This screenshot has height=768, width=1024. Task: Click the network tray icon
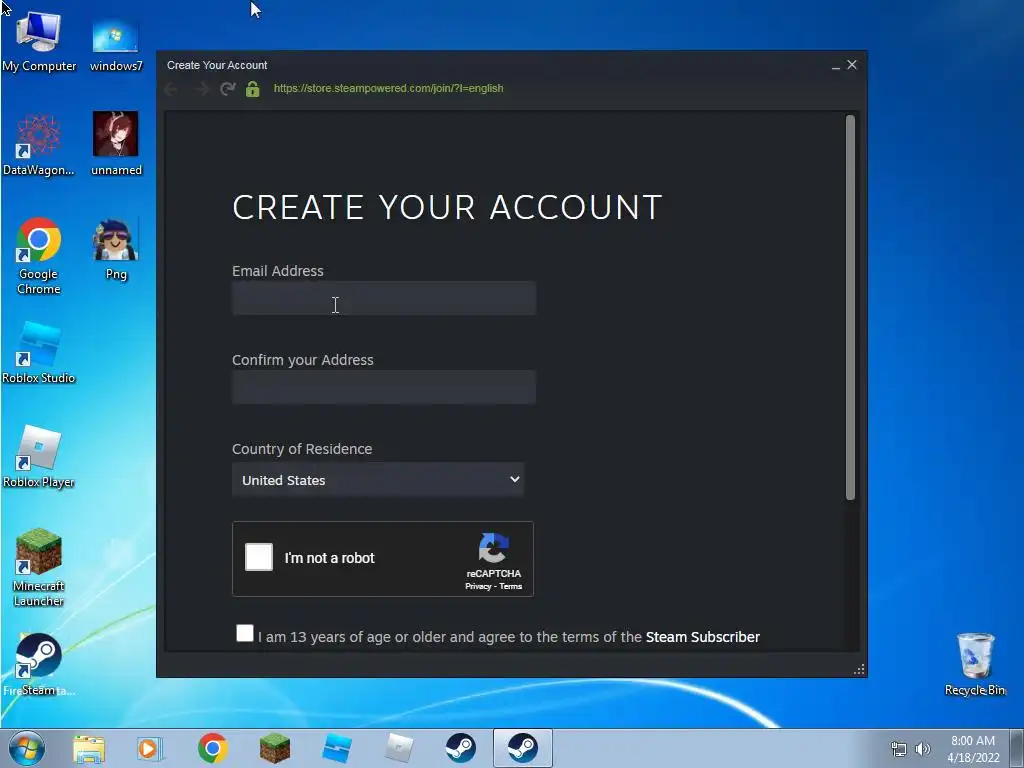point(899,750)
